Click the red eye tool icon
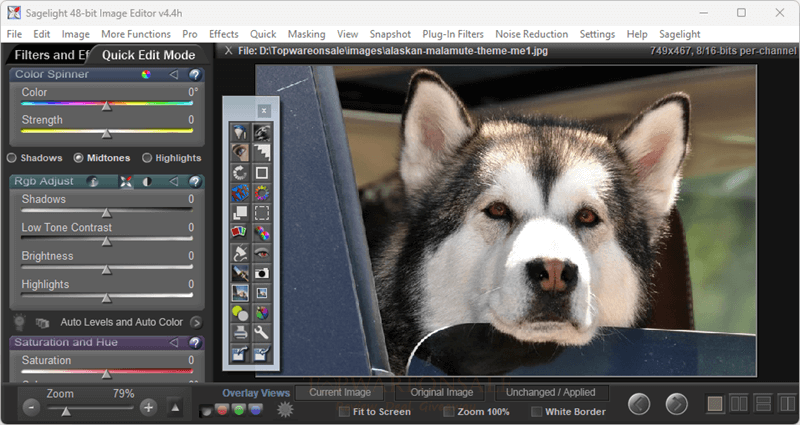This screenshot has height=425, width=800. pos(261,253)
